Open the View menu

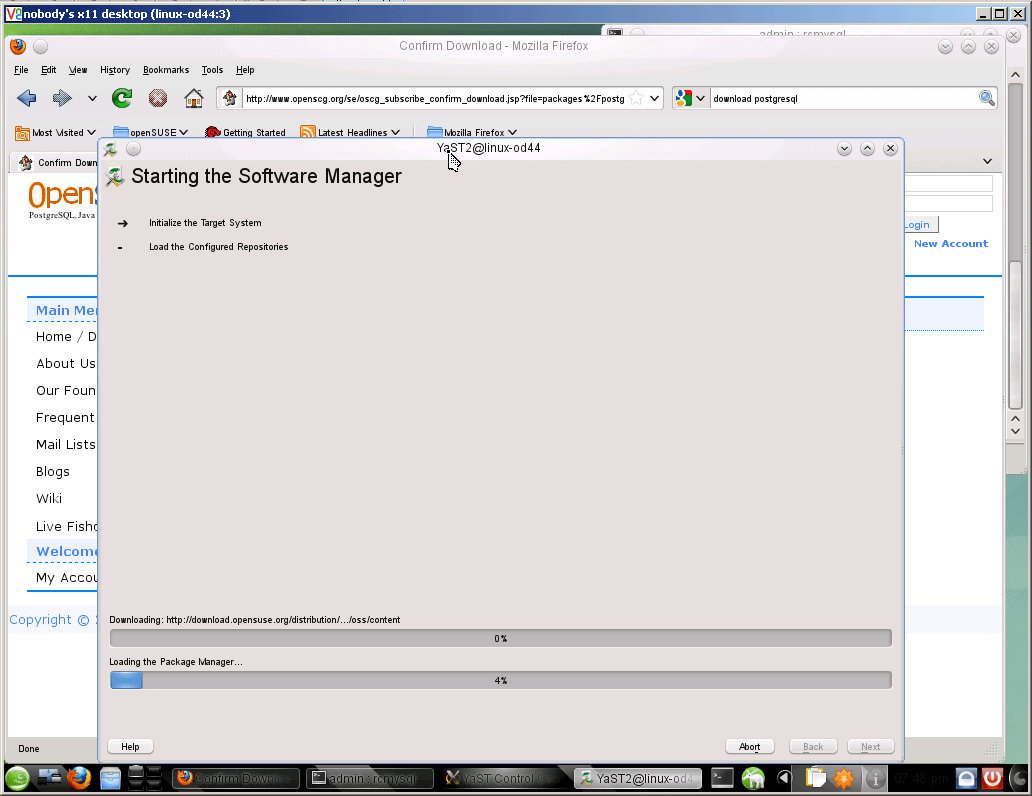point(78,70)
